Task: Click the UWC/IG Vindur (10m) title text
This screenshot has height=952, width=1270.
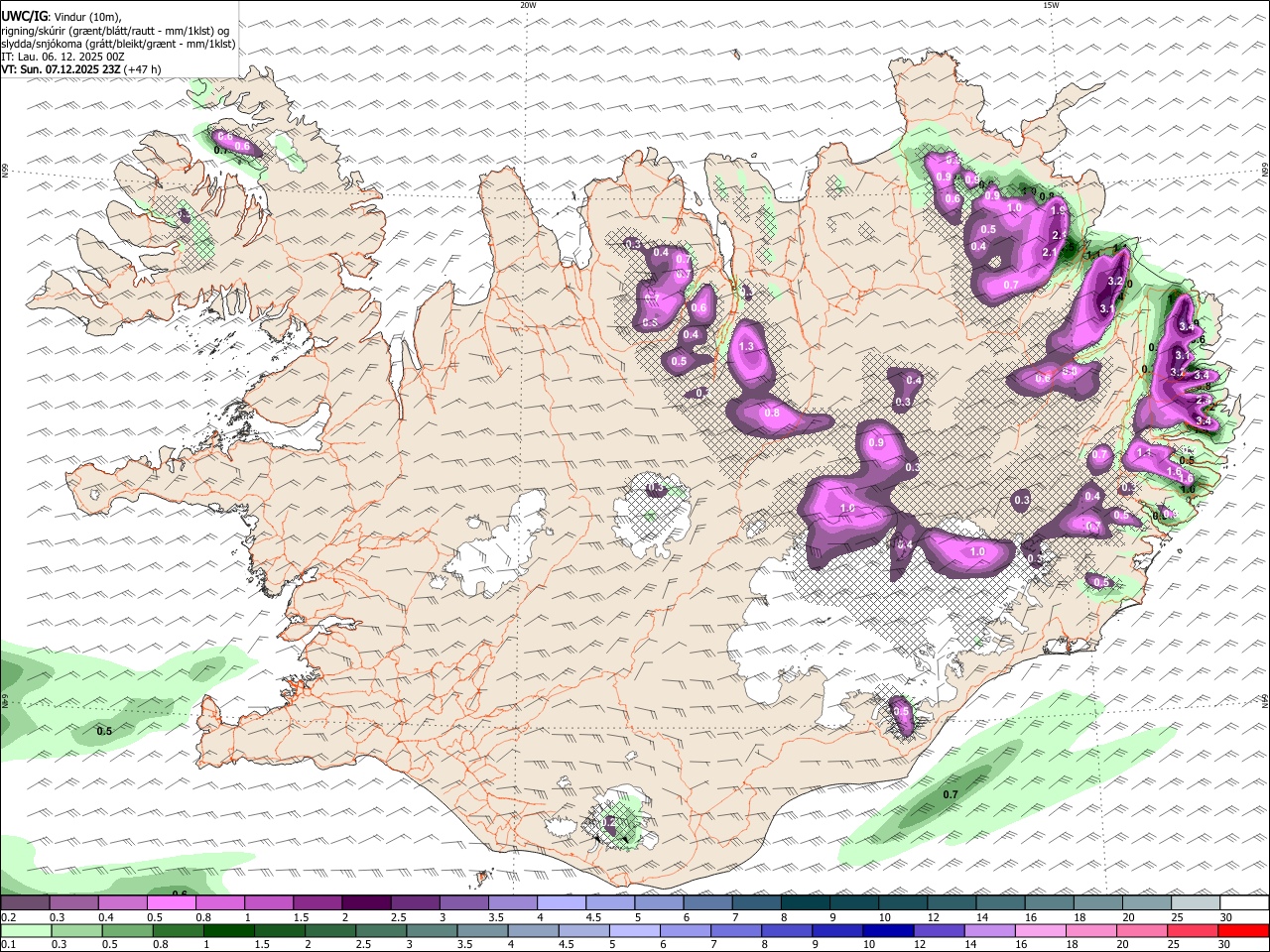Action: tap(62, 17)
